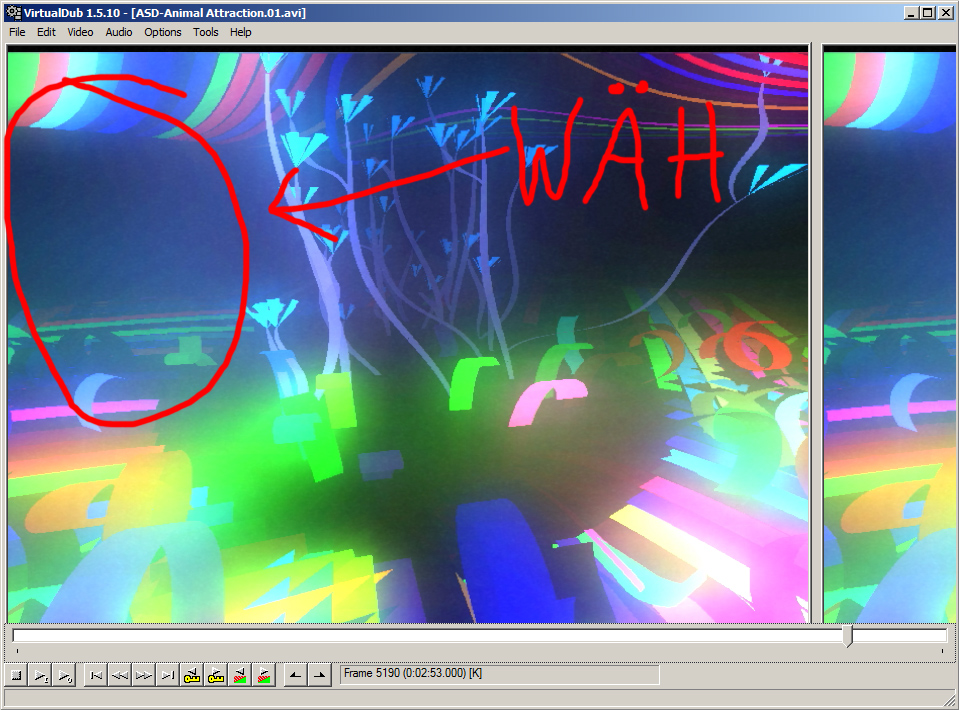Jump to the start of video
959x710 pixels.
point(96,676)
